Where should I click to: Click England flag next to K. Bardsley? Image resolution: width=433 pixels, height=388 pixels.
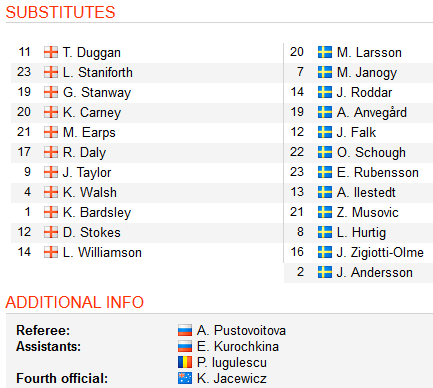tap(51, 212)
